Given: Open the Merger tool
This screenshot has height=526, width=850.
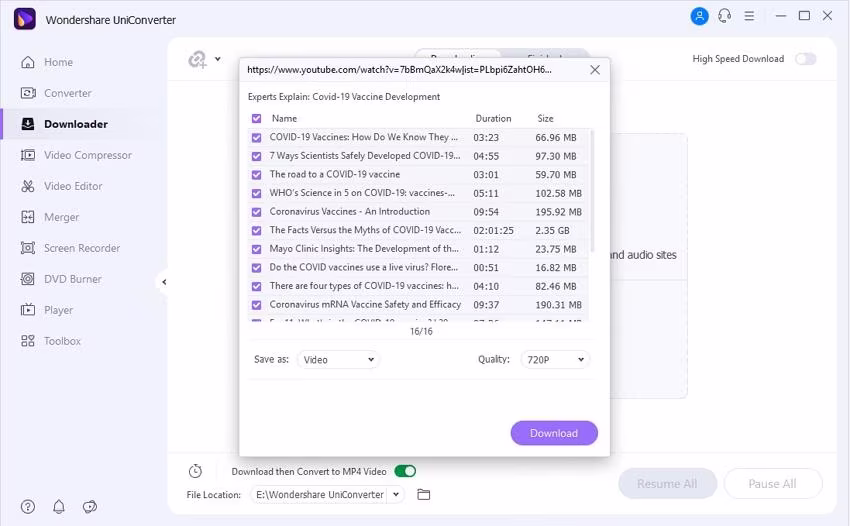Looking at the screenshot, I should [x=61, y=217].
